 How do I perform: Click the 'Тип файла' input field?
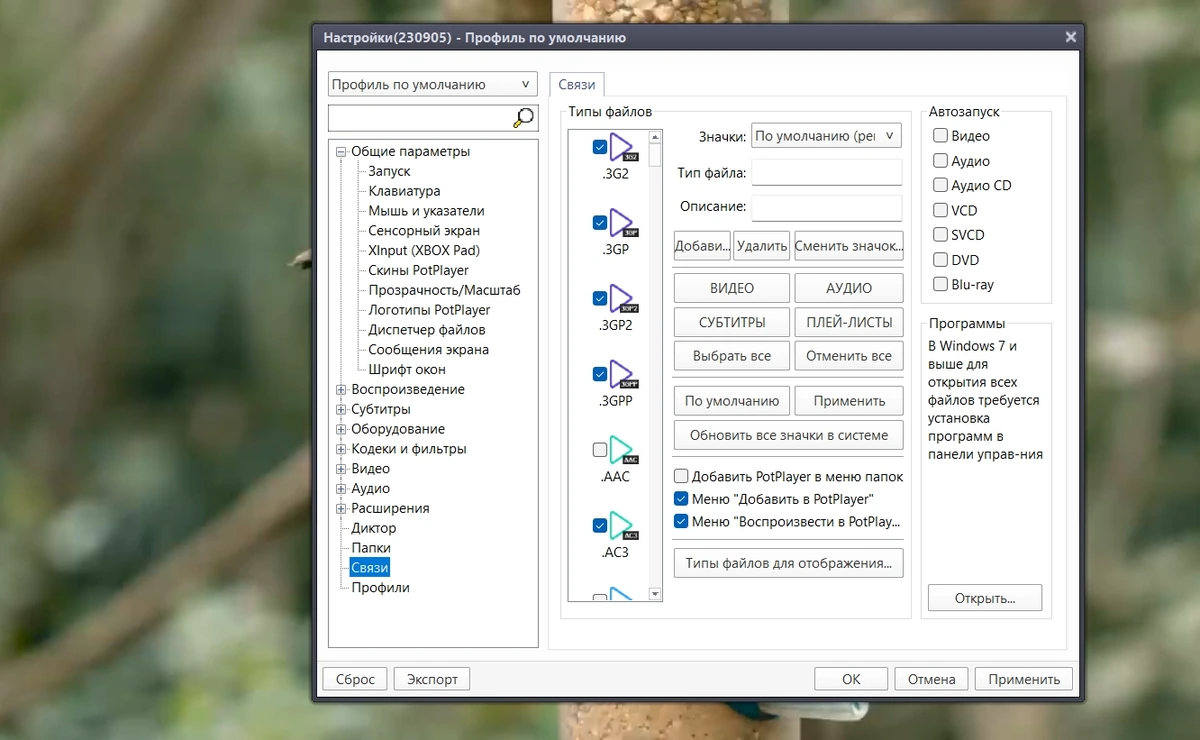tap(826, 173)
